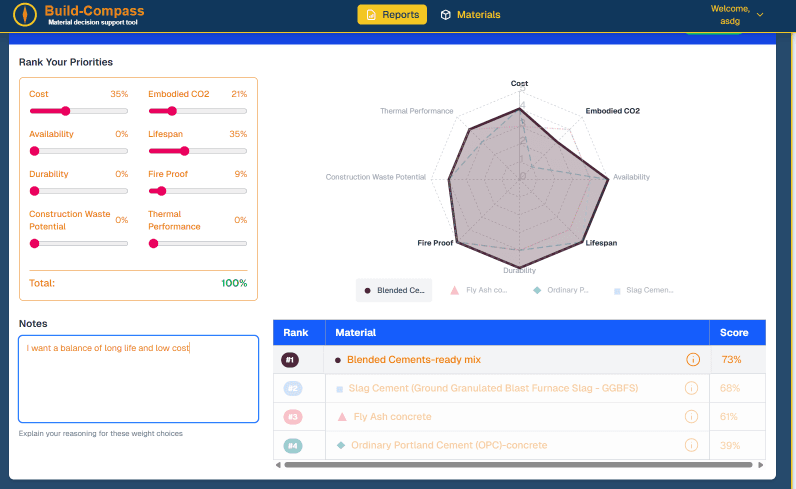Toggle Fly Ash legend item on chart
Image resolution: width=796 pixels, height=489 pixels.
tap(480, 290)
